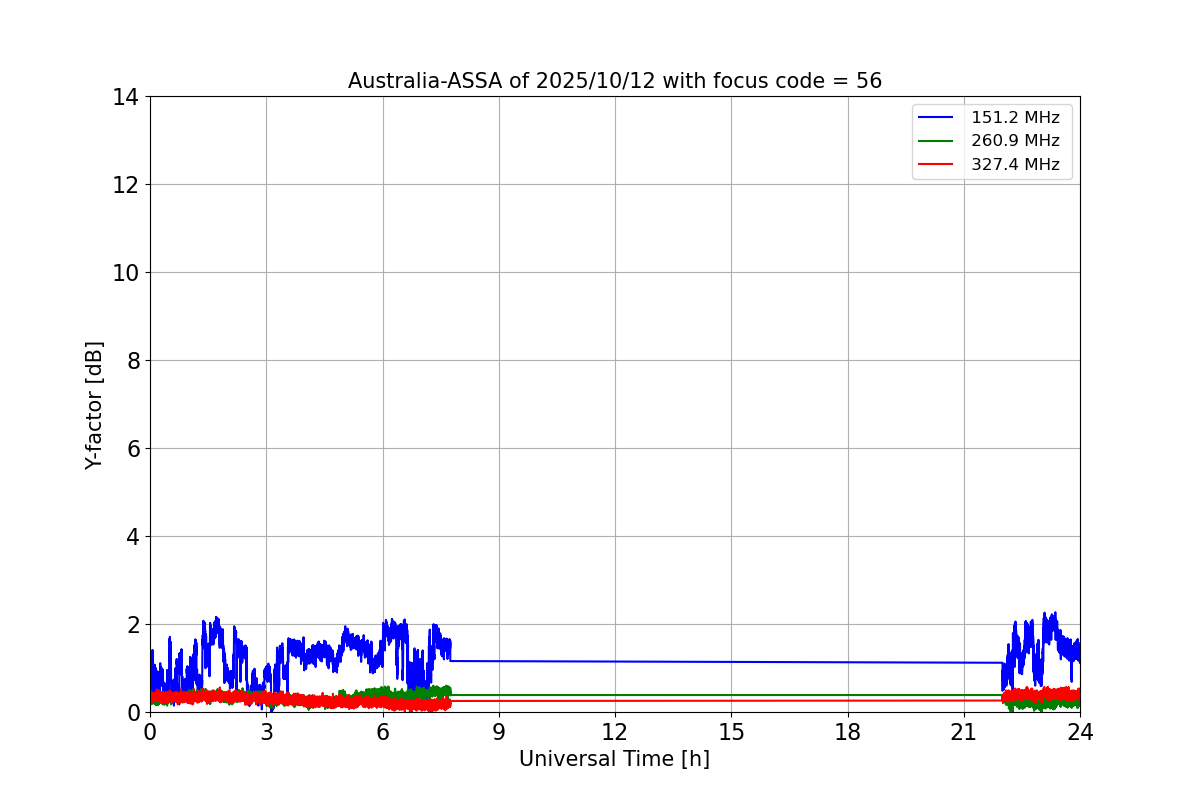Click the y-axis tick label 4

(132, 537)
